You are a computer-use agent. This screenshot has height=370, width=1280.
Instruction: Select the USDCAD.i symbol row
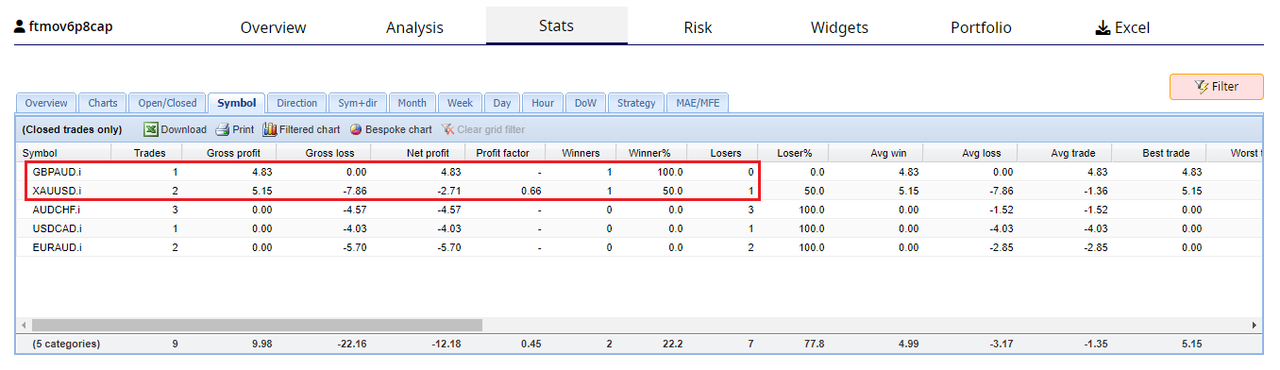pos(640,228)
